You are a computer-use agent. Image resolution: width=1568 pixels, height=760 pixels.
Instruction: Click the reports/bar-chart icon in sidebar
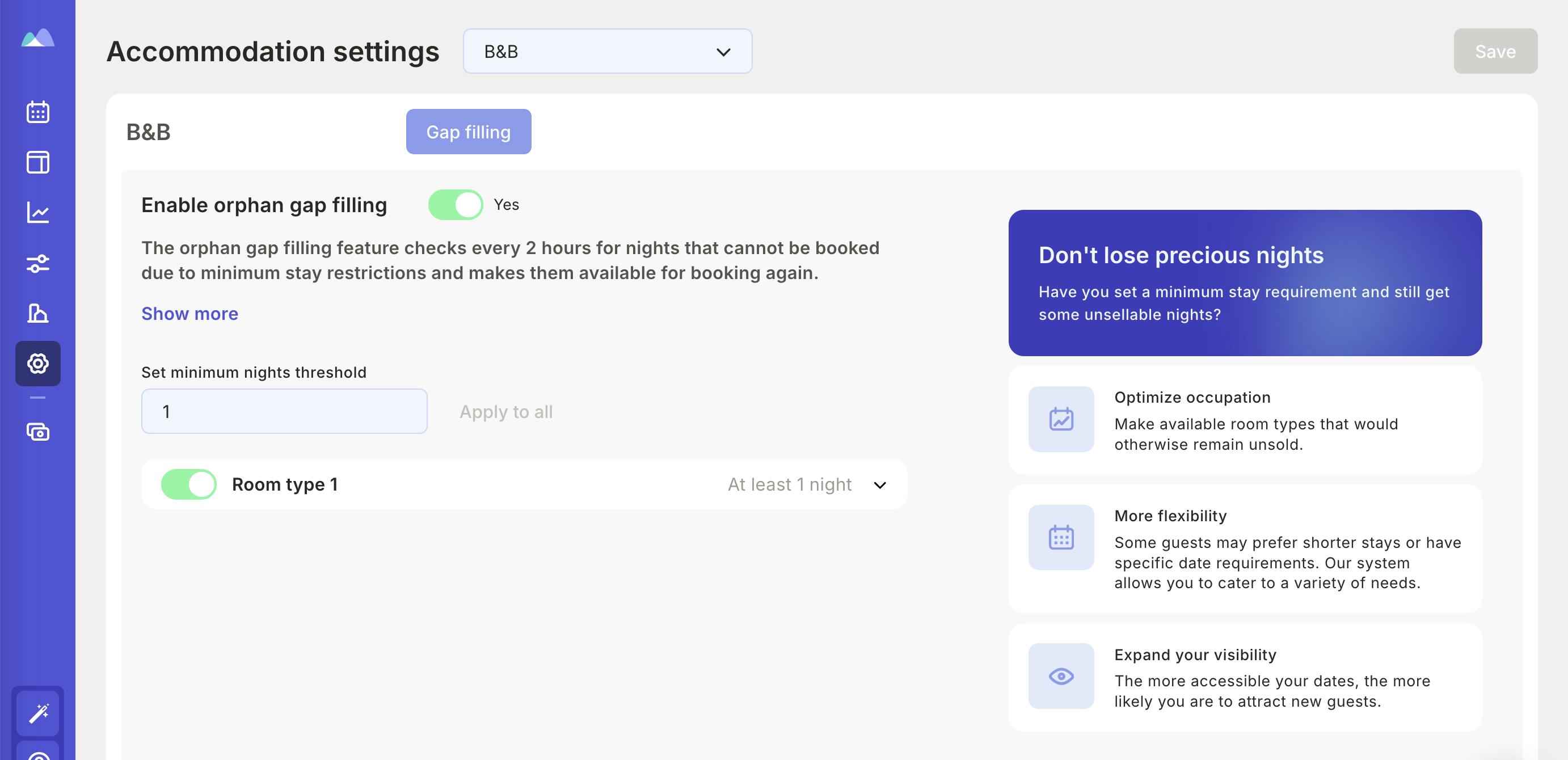[x=37, y=311]
